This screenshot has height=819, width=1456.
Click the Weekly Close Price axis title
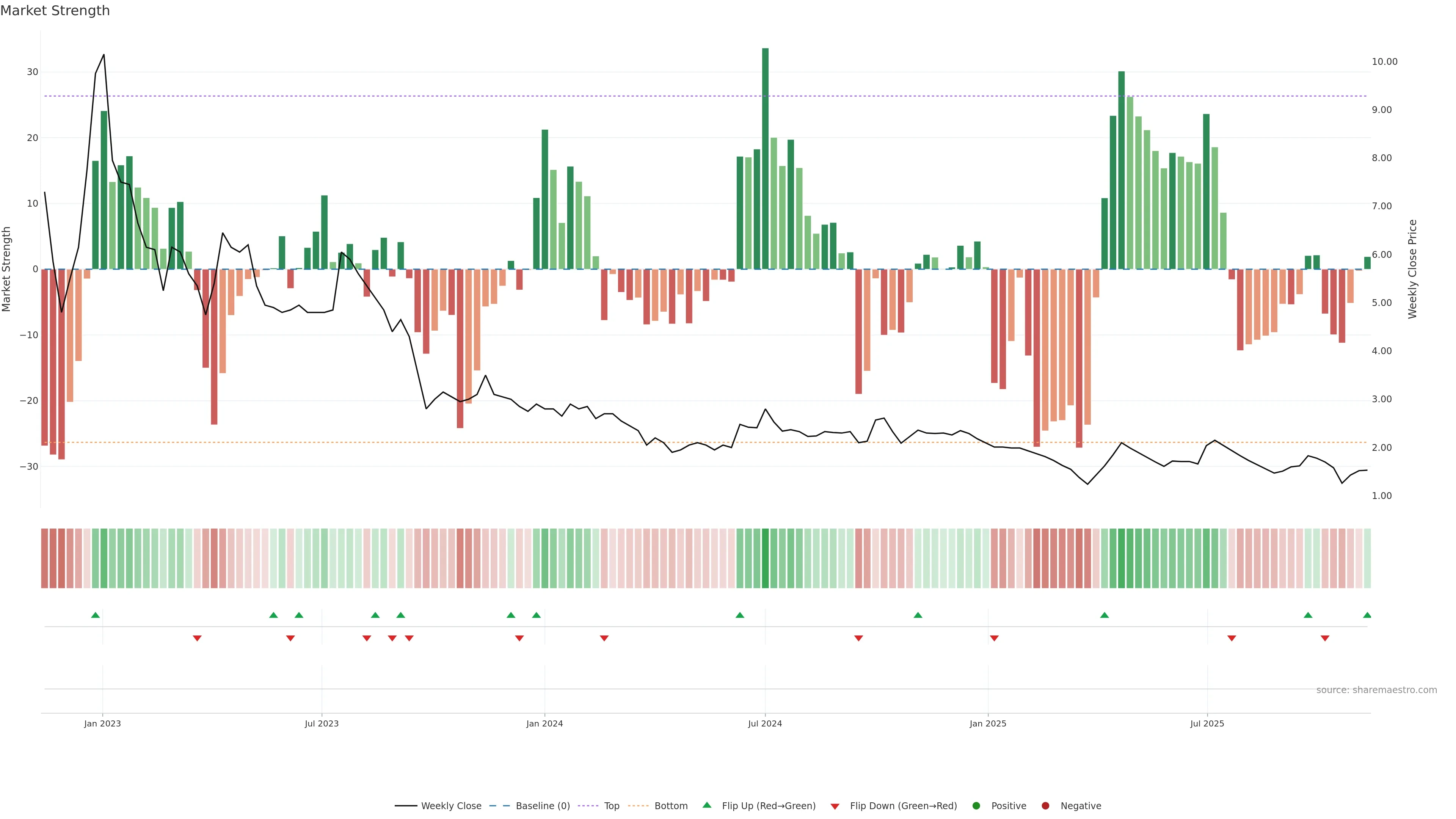(x=1412, y=269)
